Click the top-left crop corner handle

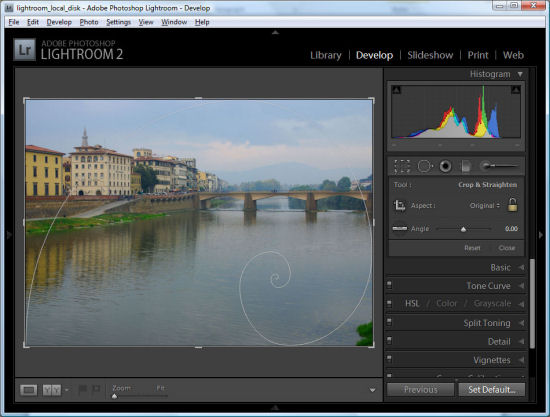tap(26, 101)
